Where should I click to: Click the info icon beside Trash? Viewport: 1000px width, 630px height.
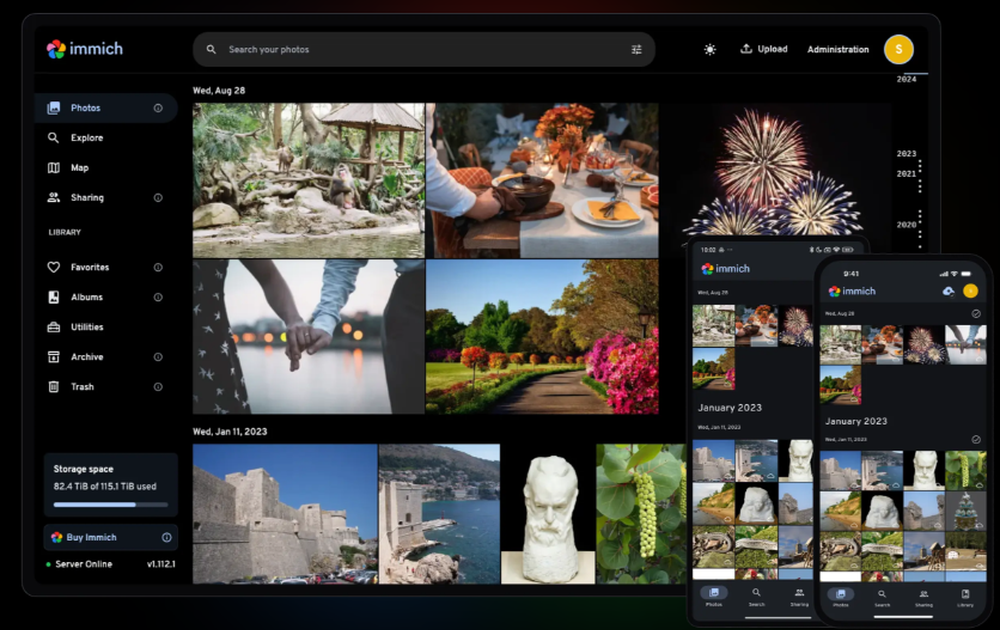tap(158, 387)
